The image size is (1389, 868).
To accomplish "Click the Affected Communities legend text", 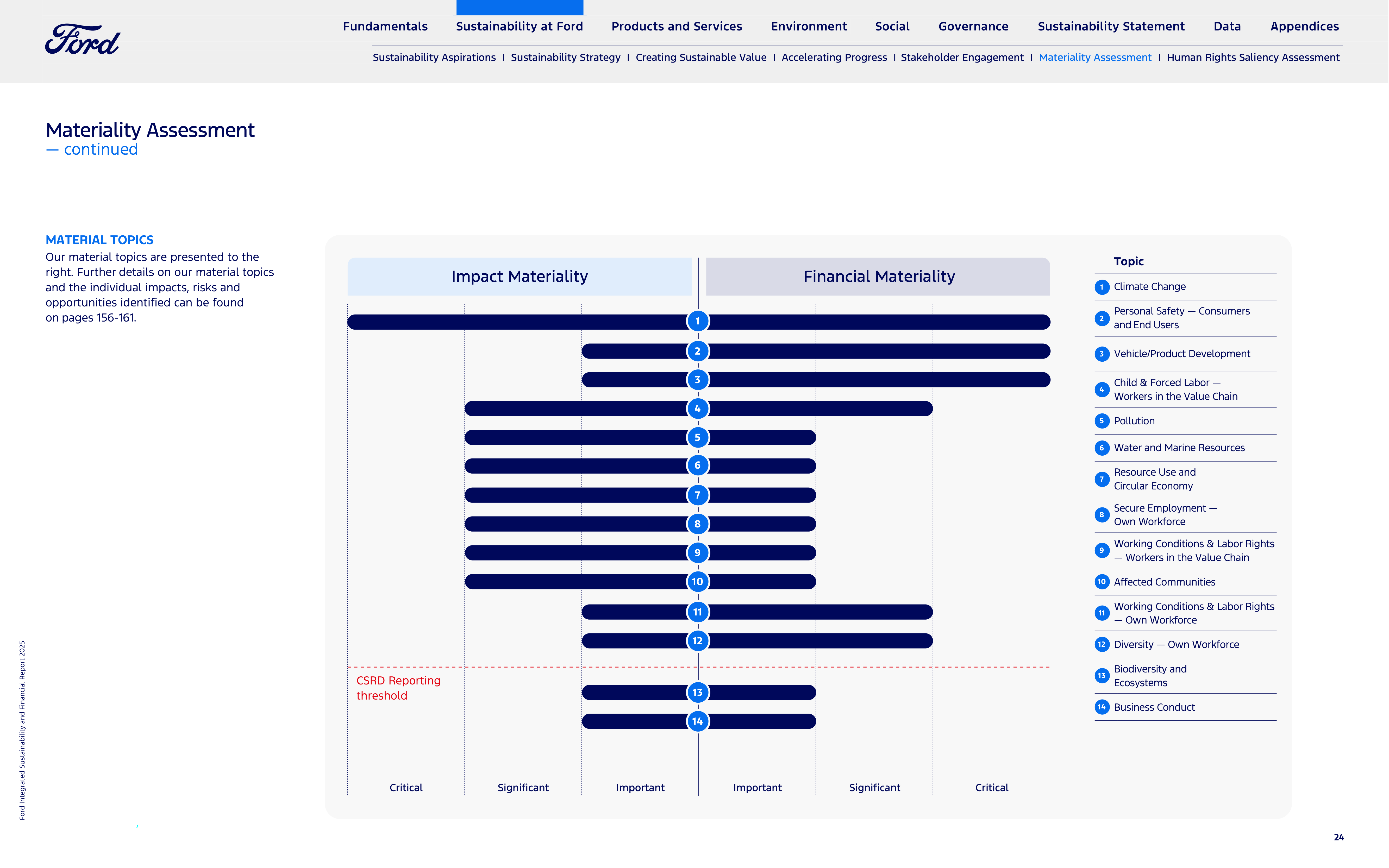I will (1165, 582).
